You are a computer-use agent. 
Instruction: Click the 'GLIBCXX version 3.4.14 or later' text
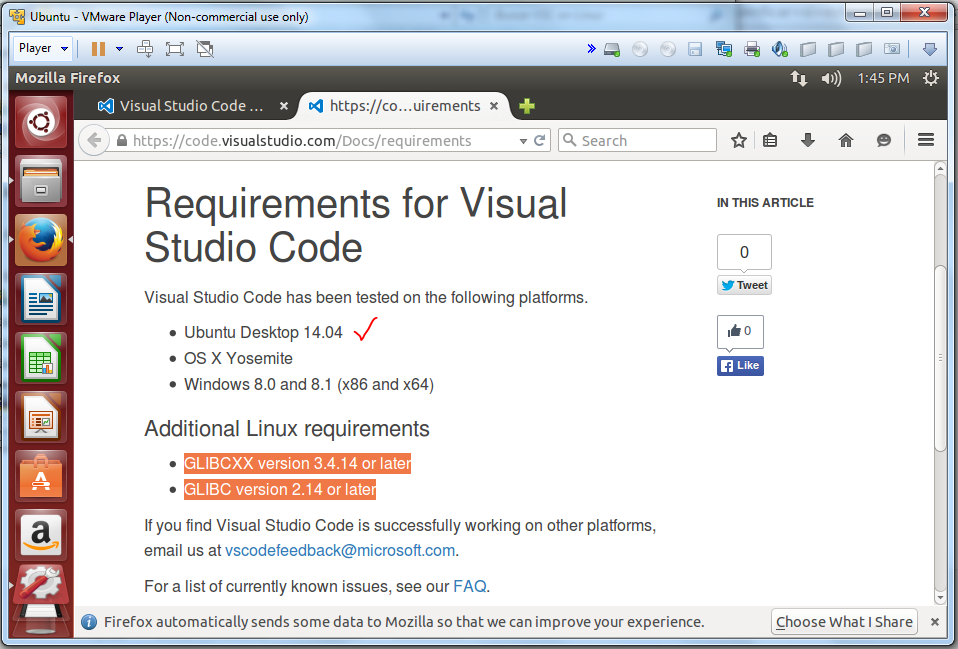coord(298,464)
